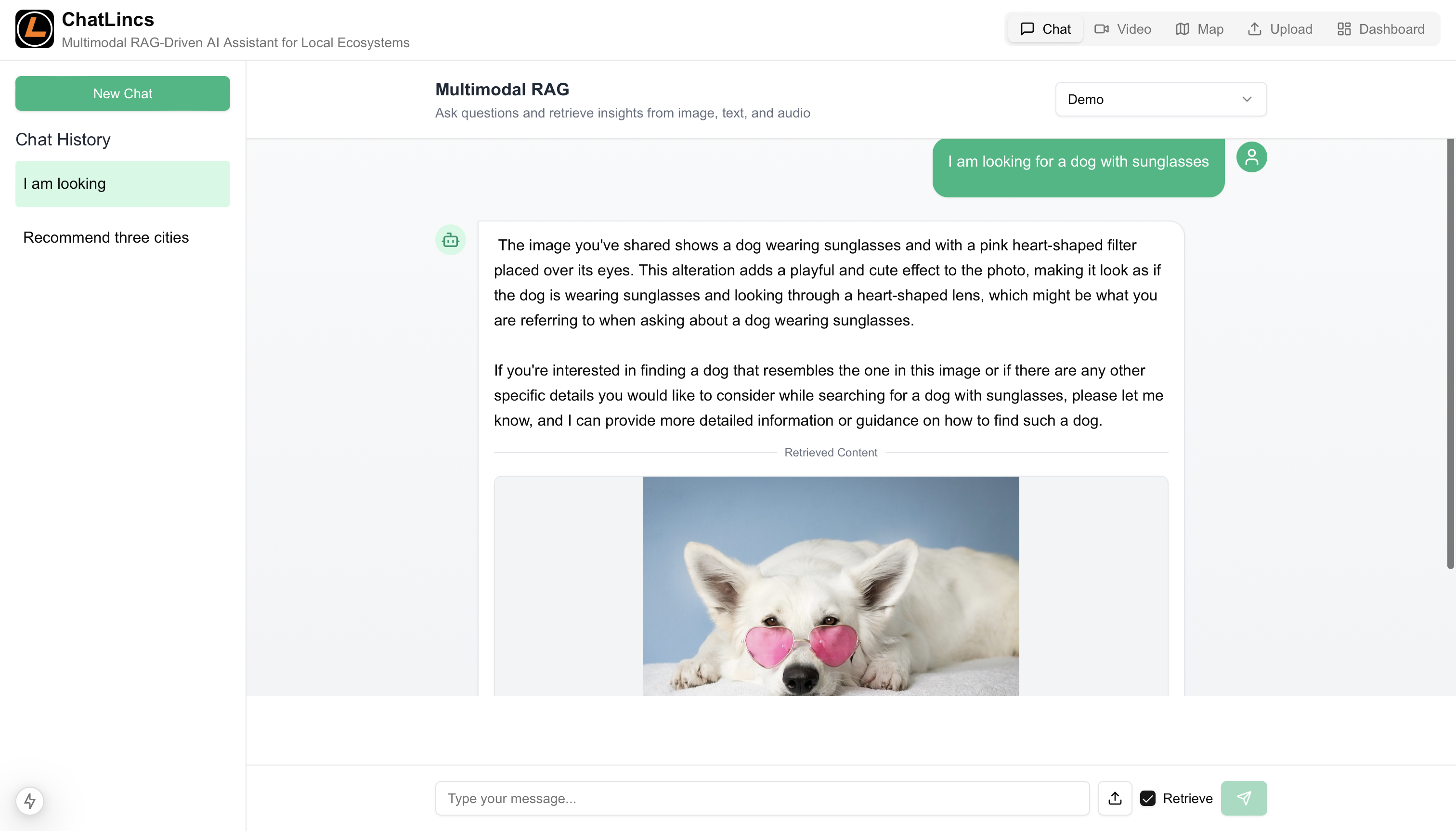Click the Dashboard grid icon
This screenshot has height=831, width=1456.
coord(1343,29)
